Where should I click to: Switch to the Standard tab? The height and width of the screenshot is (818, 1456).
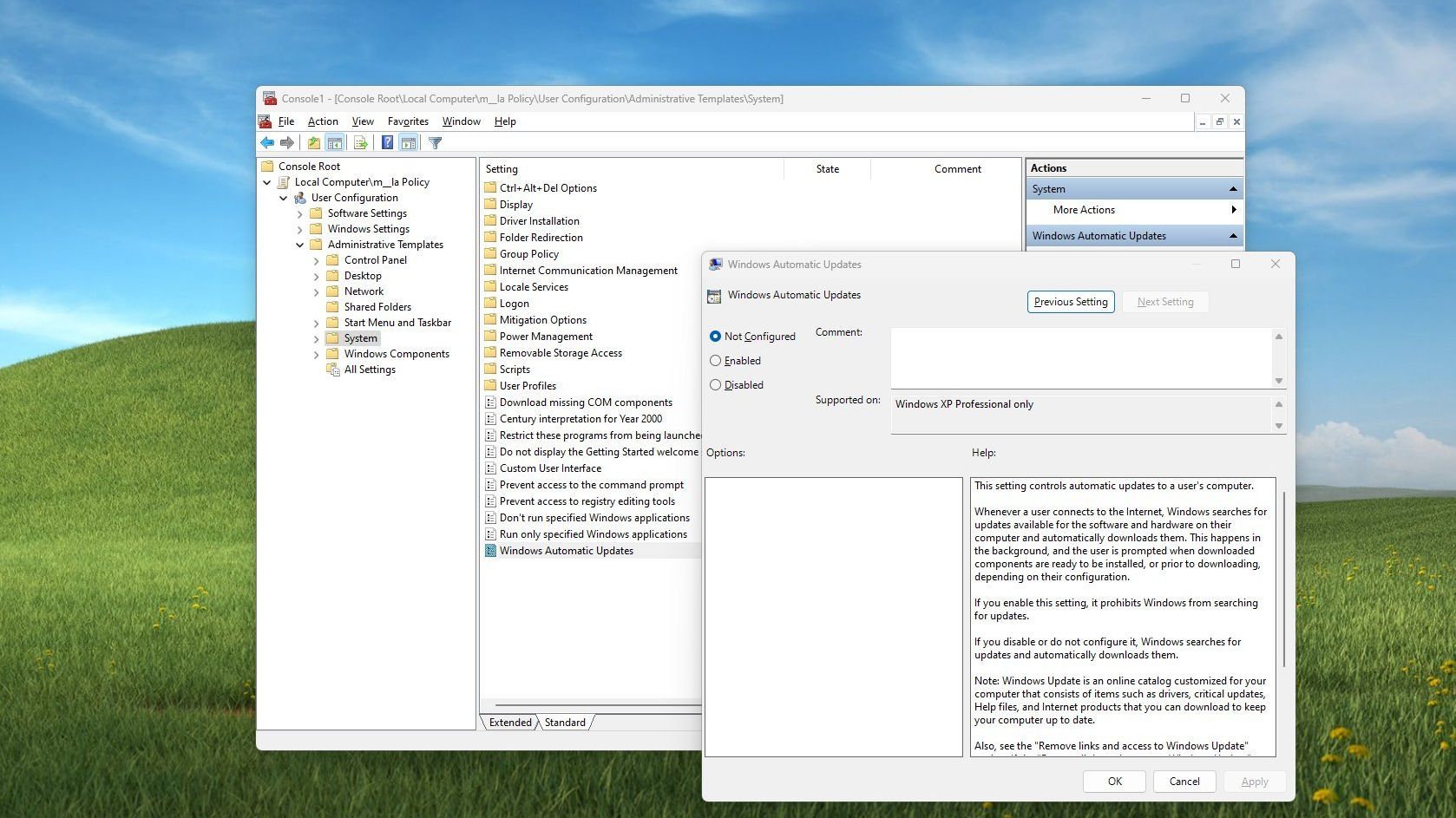pos(565,723)
